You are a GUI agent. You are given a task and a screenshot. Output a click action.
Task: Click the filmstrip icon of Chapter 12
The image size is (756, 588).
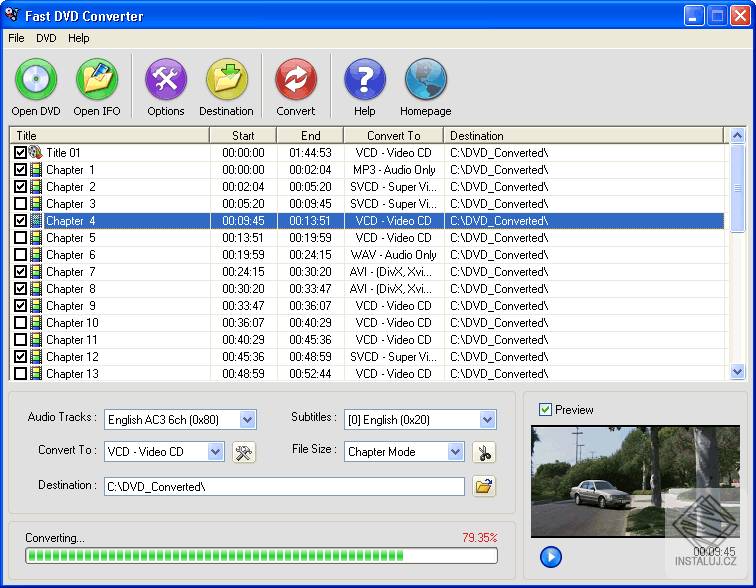(36, 357)
